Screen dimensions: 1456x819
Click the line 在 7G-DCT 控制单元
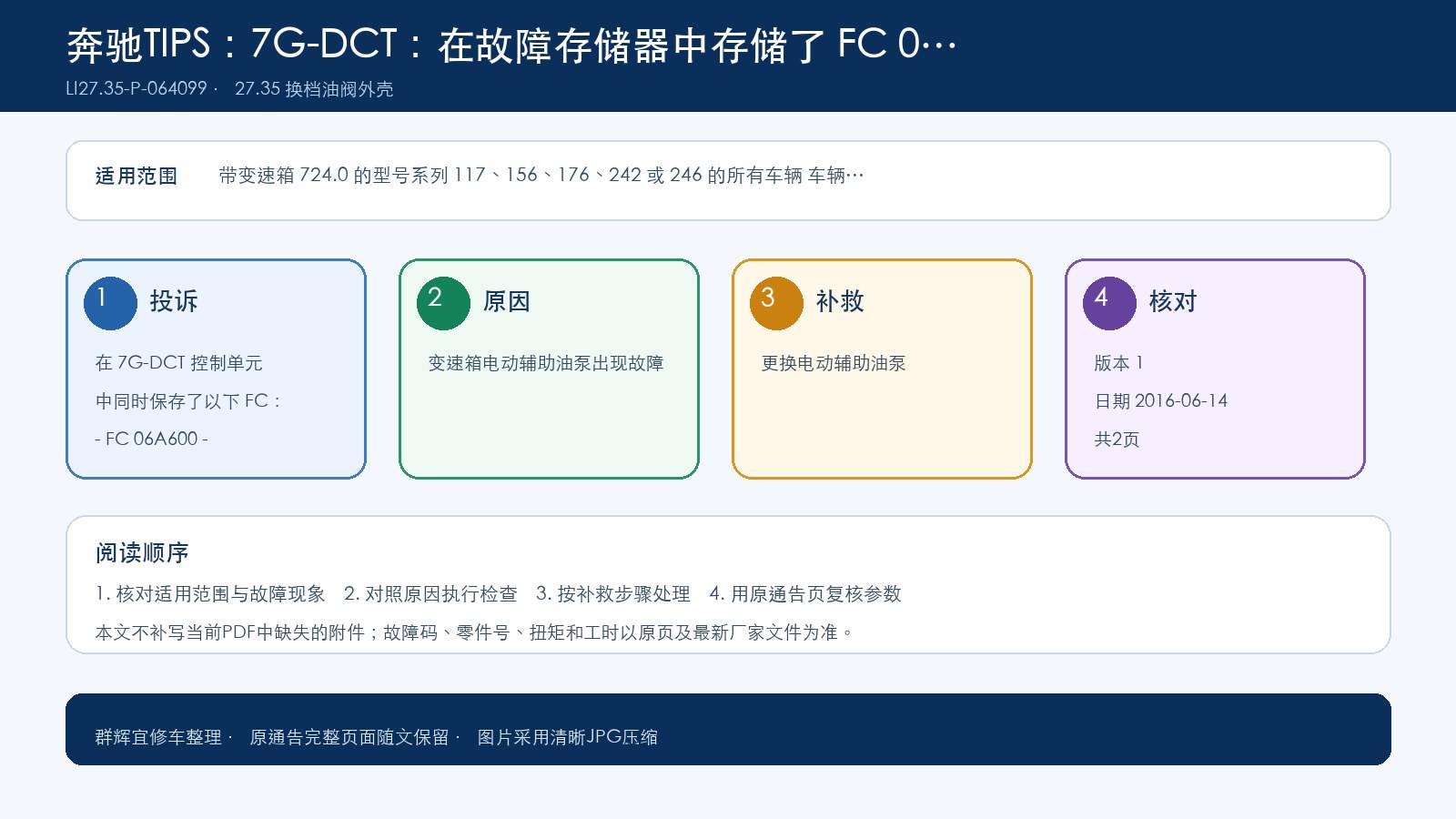tap(178, 363)
